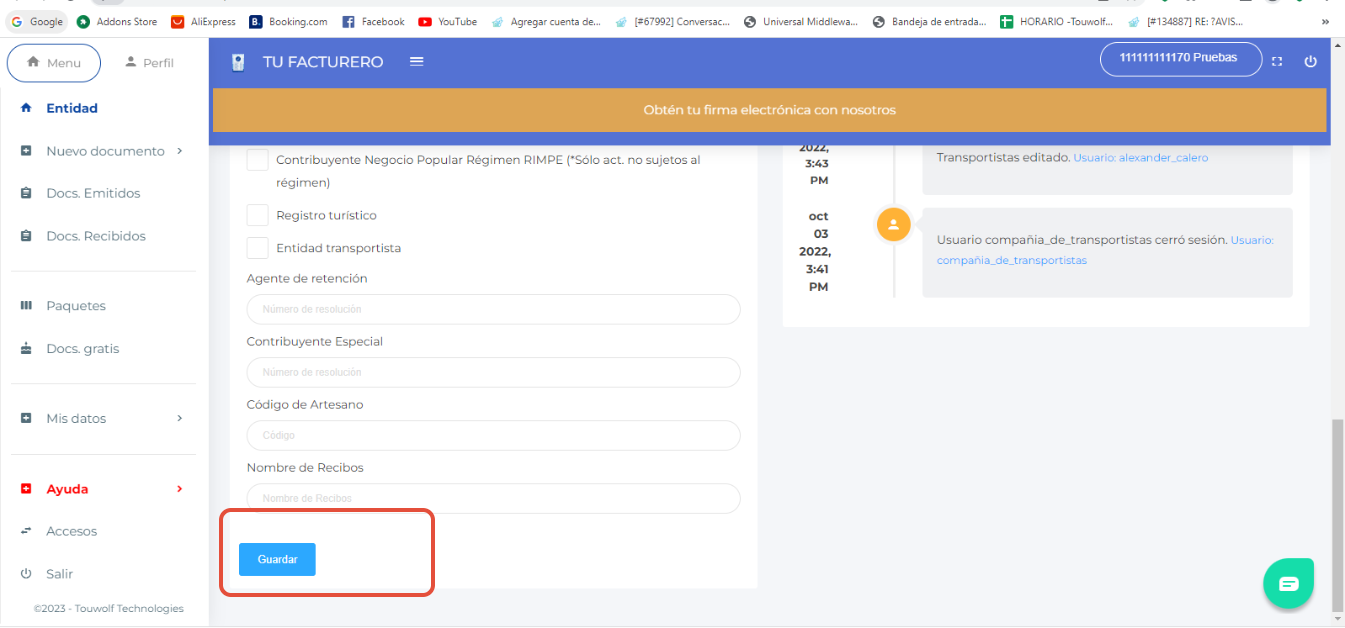Click the Docs. gratis cake icon
This screenshot has height=628, width=1345.
coord(26,349)
